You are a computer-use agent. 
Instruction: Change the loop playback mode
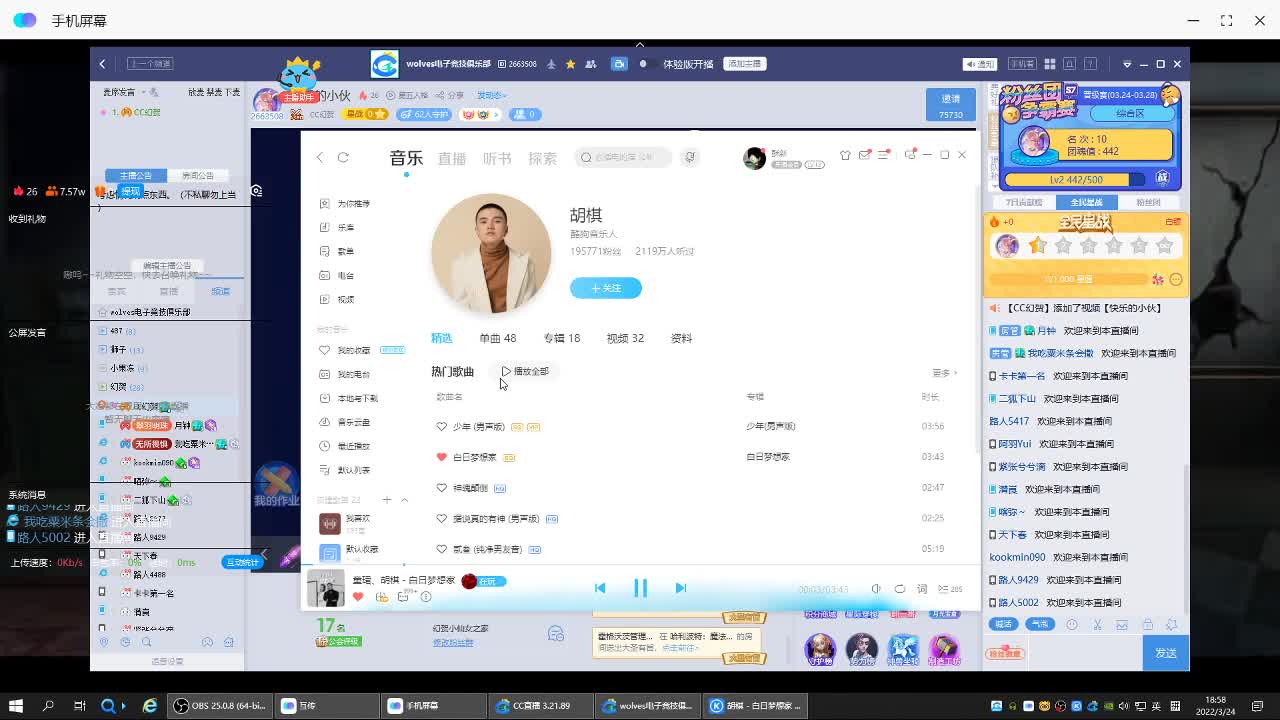click(899, 589)
